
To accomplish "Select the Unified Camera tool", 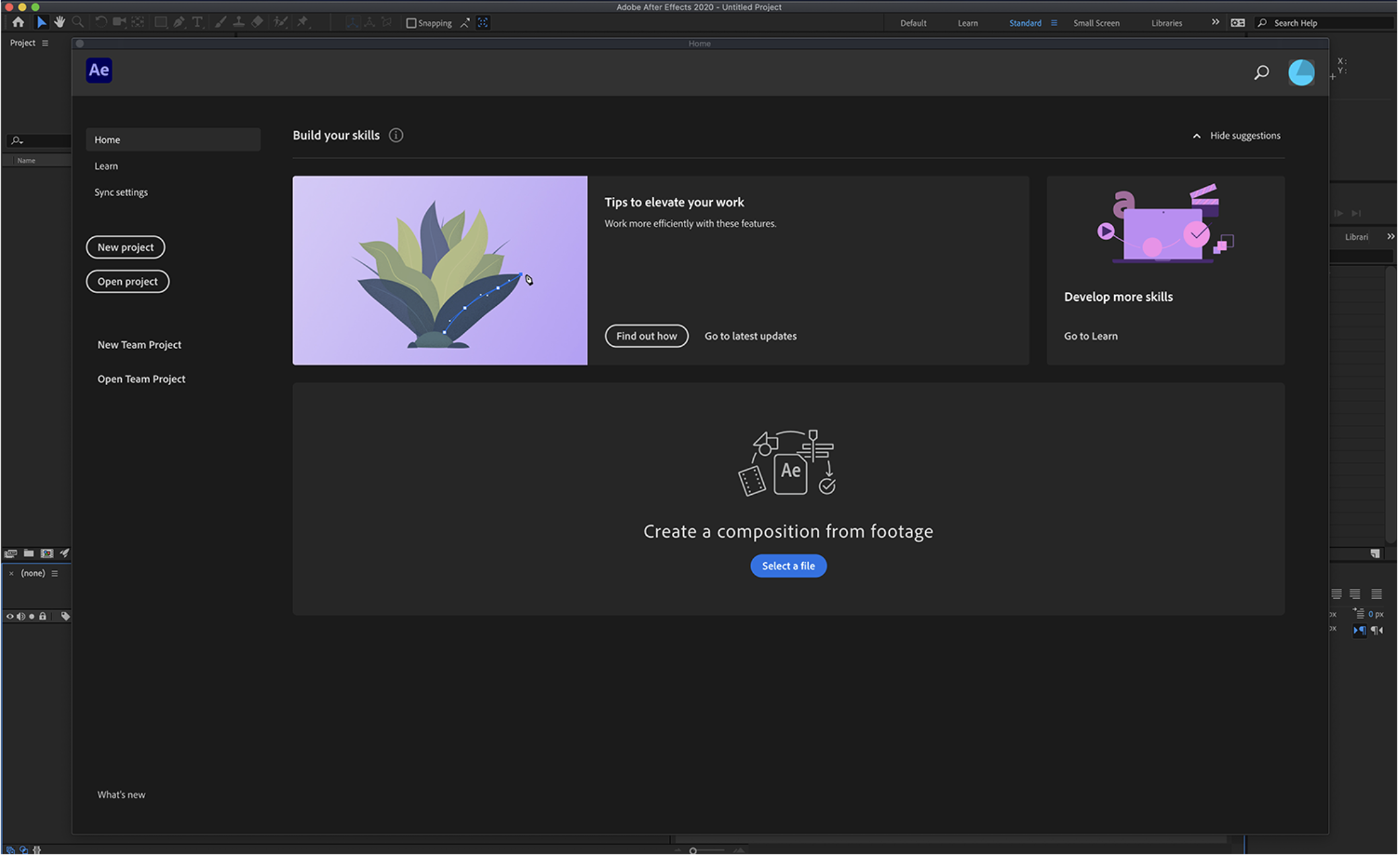I will pos(120,22).
